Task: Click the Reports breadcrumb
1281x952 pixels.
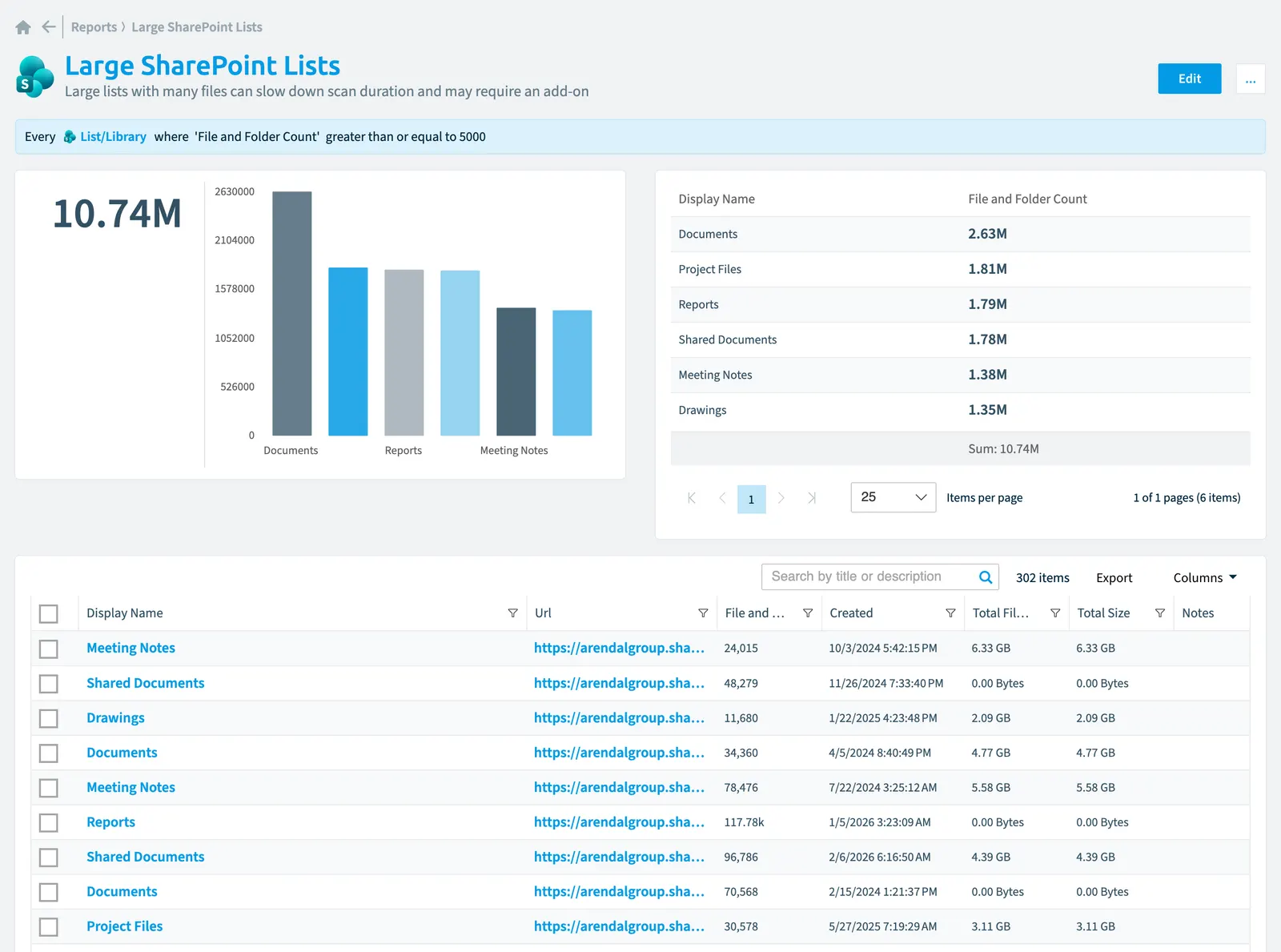Action: click(94, 27)
